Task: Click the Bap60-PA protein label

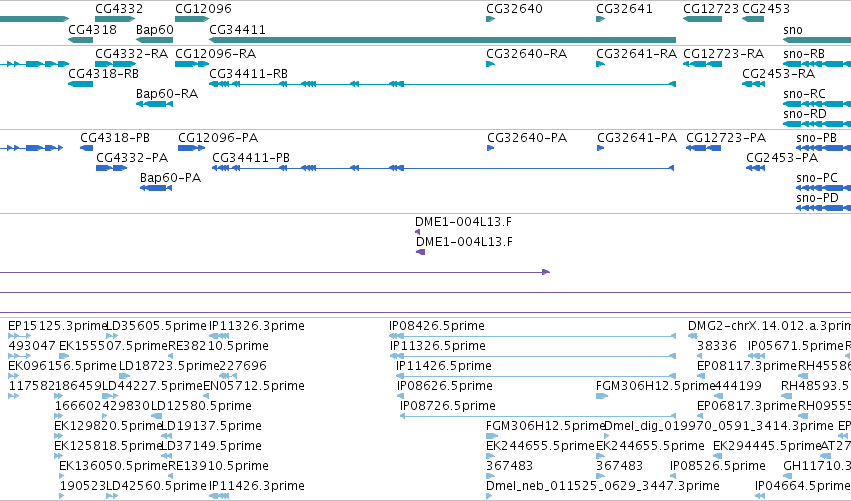Action: pos(170,178)
